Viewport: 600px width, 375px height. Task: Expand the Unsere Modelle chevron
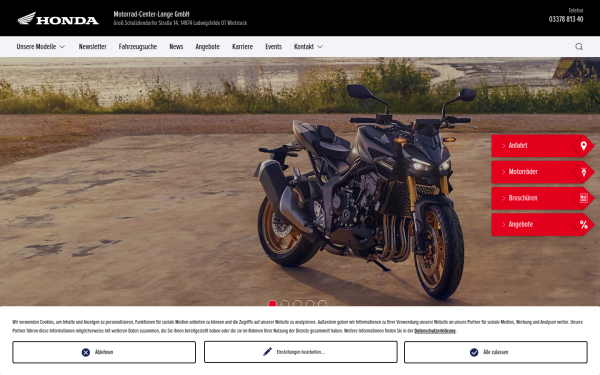[x=62, y=47]
